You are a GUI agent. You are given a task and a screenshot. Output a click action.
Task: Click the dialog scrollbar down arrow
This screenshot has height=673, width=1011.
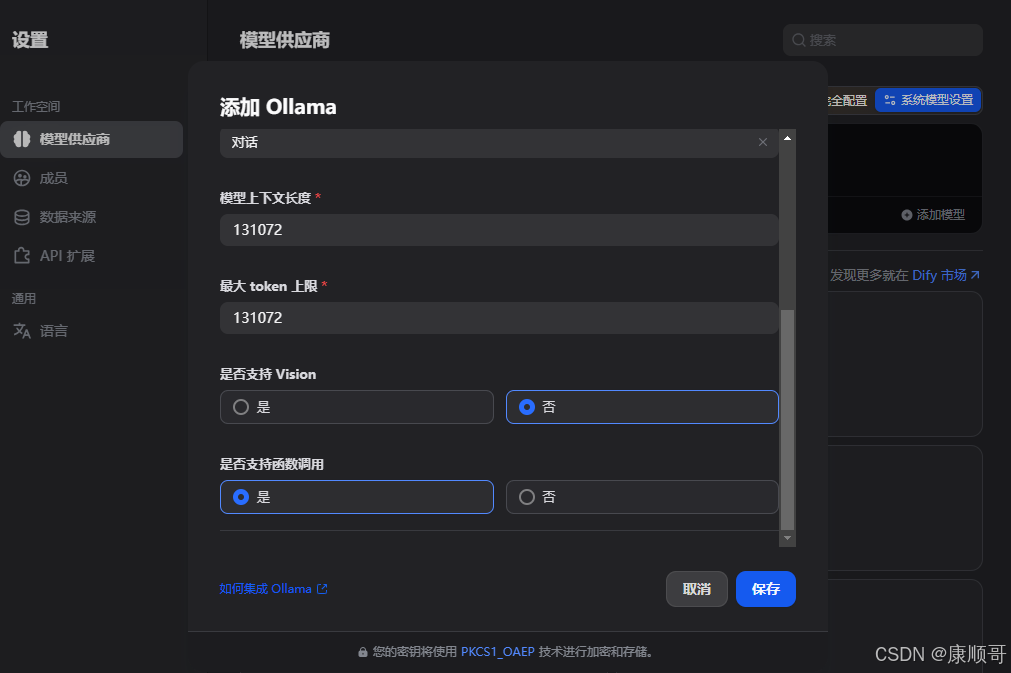click(787, 538)
